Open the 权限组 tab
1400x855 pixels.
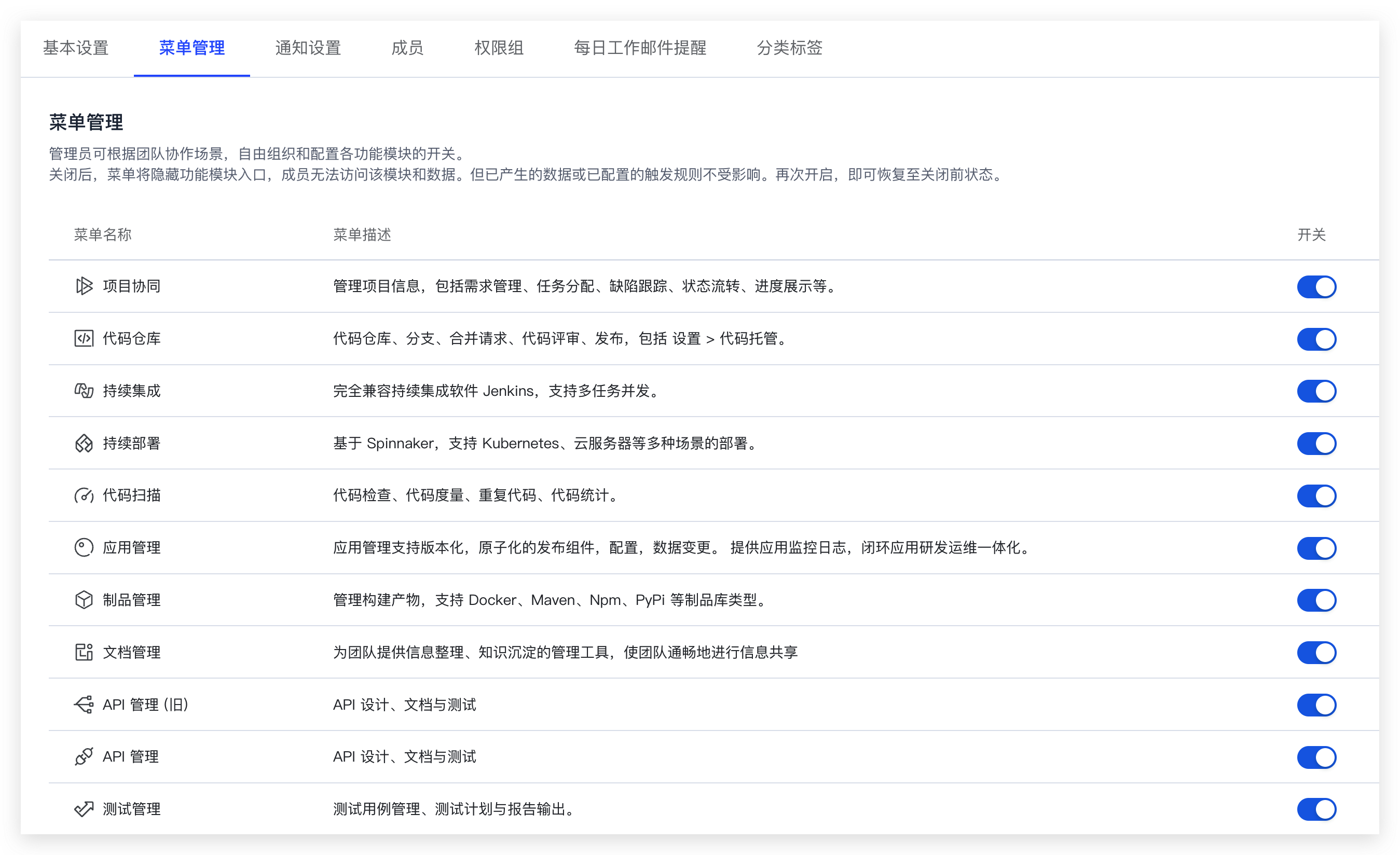[x=499, y=48]
